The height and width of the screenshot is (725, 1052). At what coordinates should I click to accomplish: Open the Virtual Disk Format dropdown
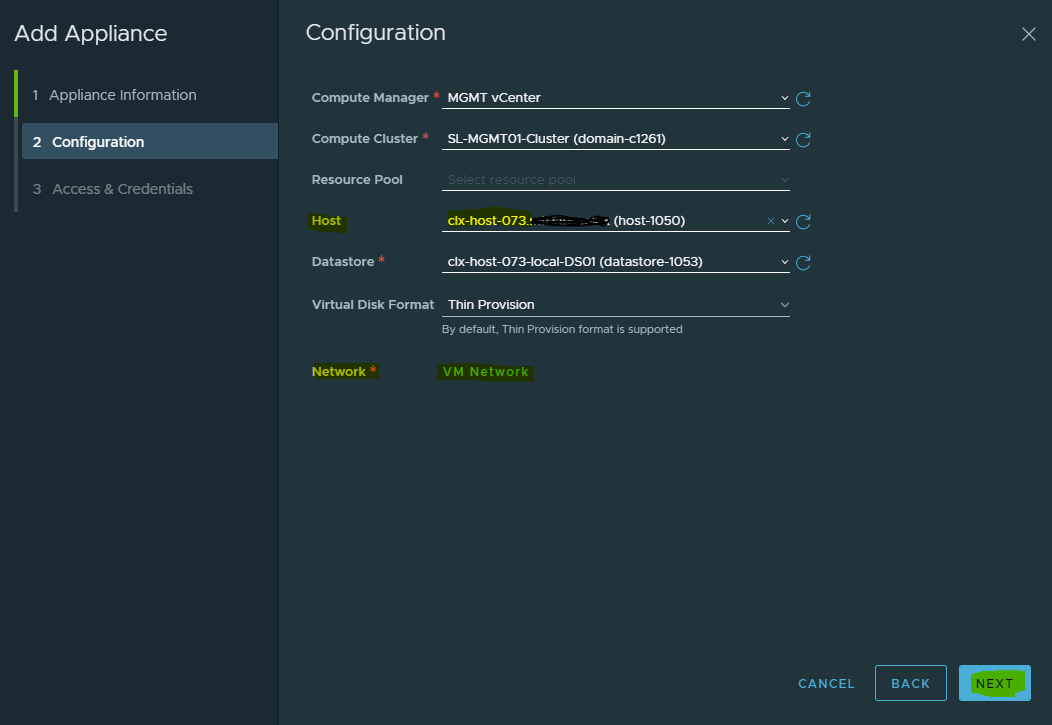coord(615,304)
